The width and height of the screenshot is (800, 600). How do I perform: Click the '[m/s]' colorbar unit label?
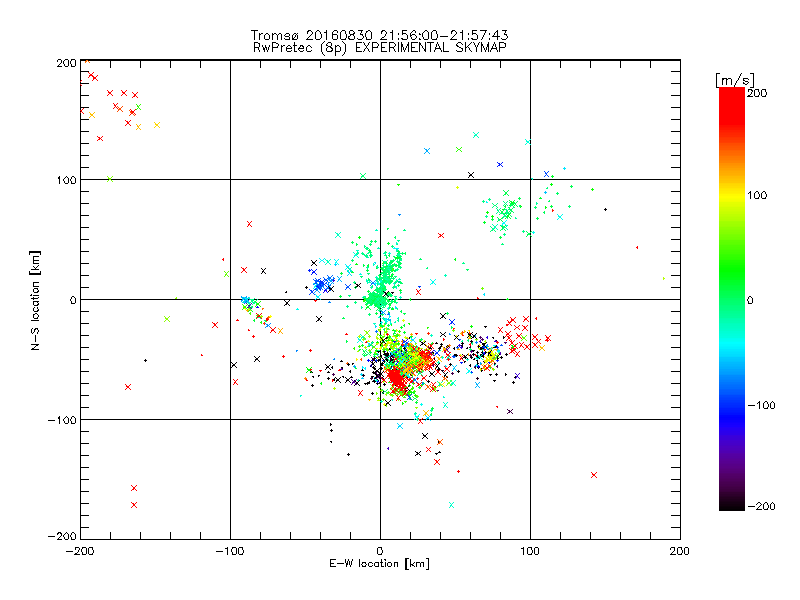click(x=734, y=80)
